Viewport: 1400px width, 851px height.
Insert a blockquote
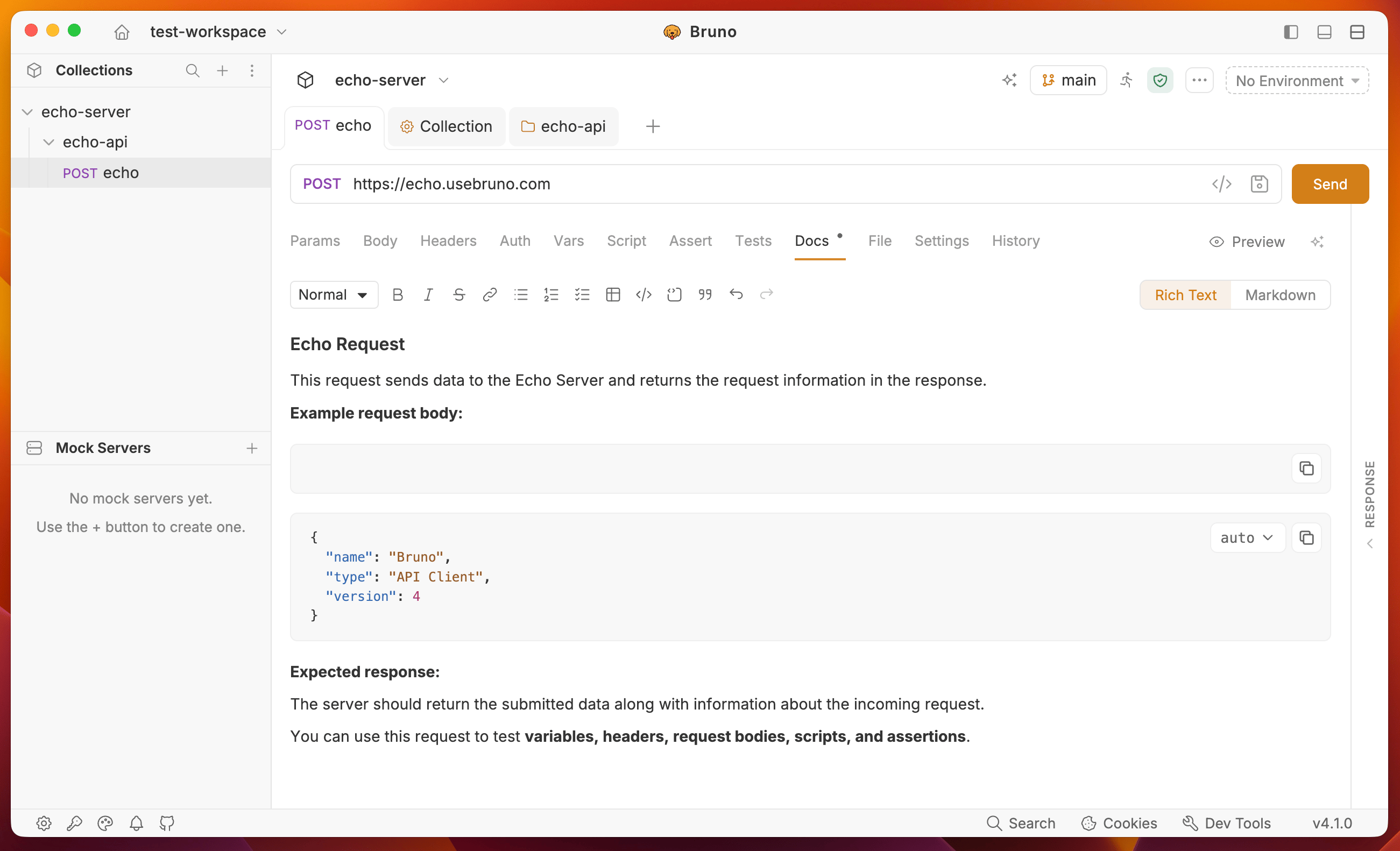point(704,295)
